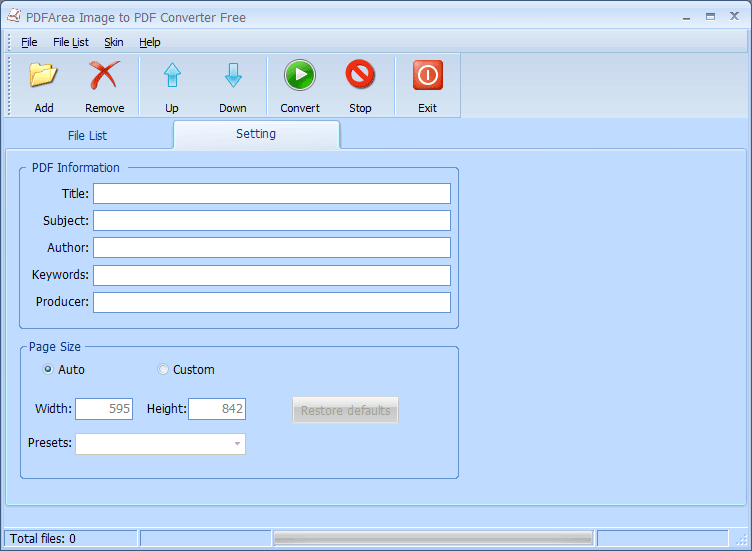The height and width of the screenshot is (551, 752).
Task: Switch to the File List tab
Action: pos(87,136)
